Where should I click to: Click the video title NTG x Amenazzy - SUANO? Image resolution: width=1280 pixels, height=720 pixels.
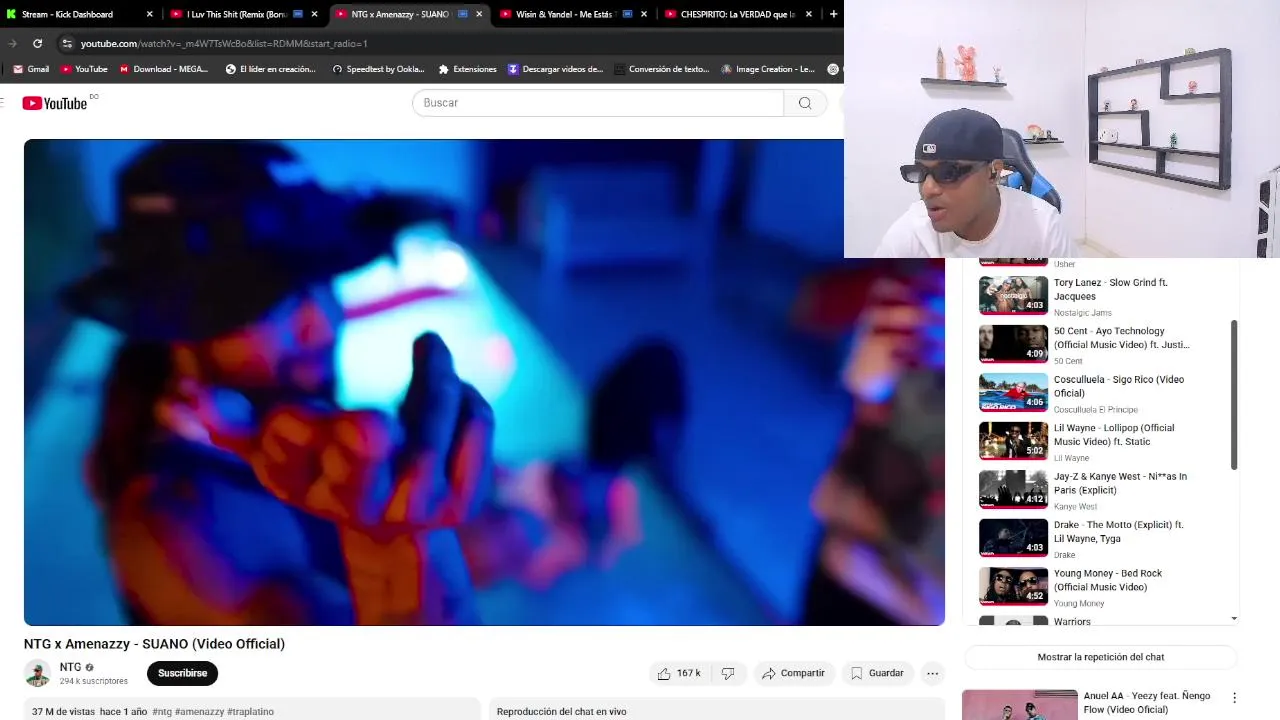point(154,644)
